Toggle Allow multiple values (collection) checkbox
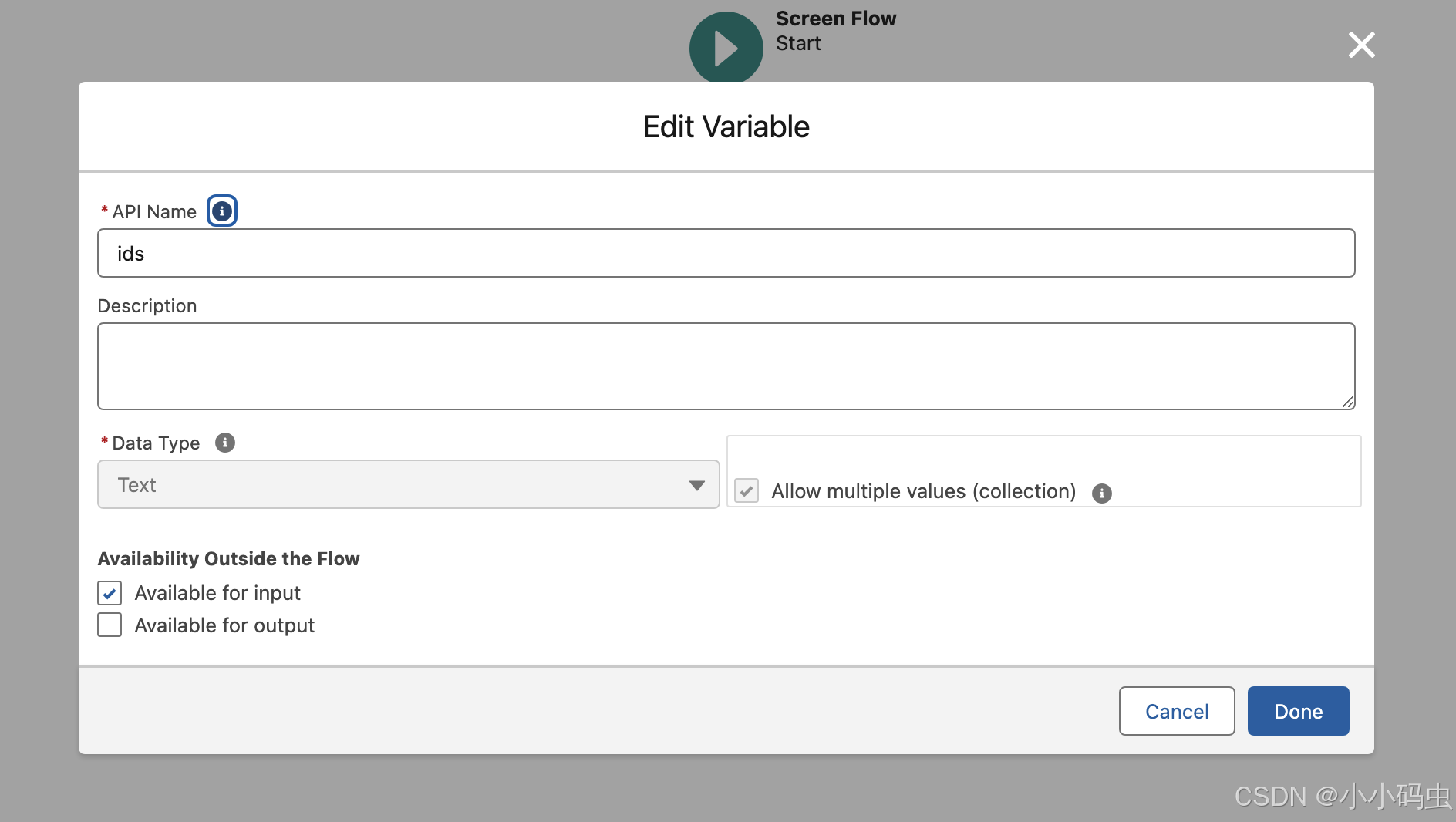The image size is (1456, 822). click(x=747, y=490)
